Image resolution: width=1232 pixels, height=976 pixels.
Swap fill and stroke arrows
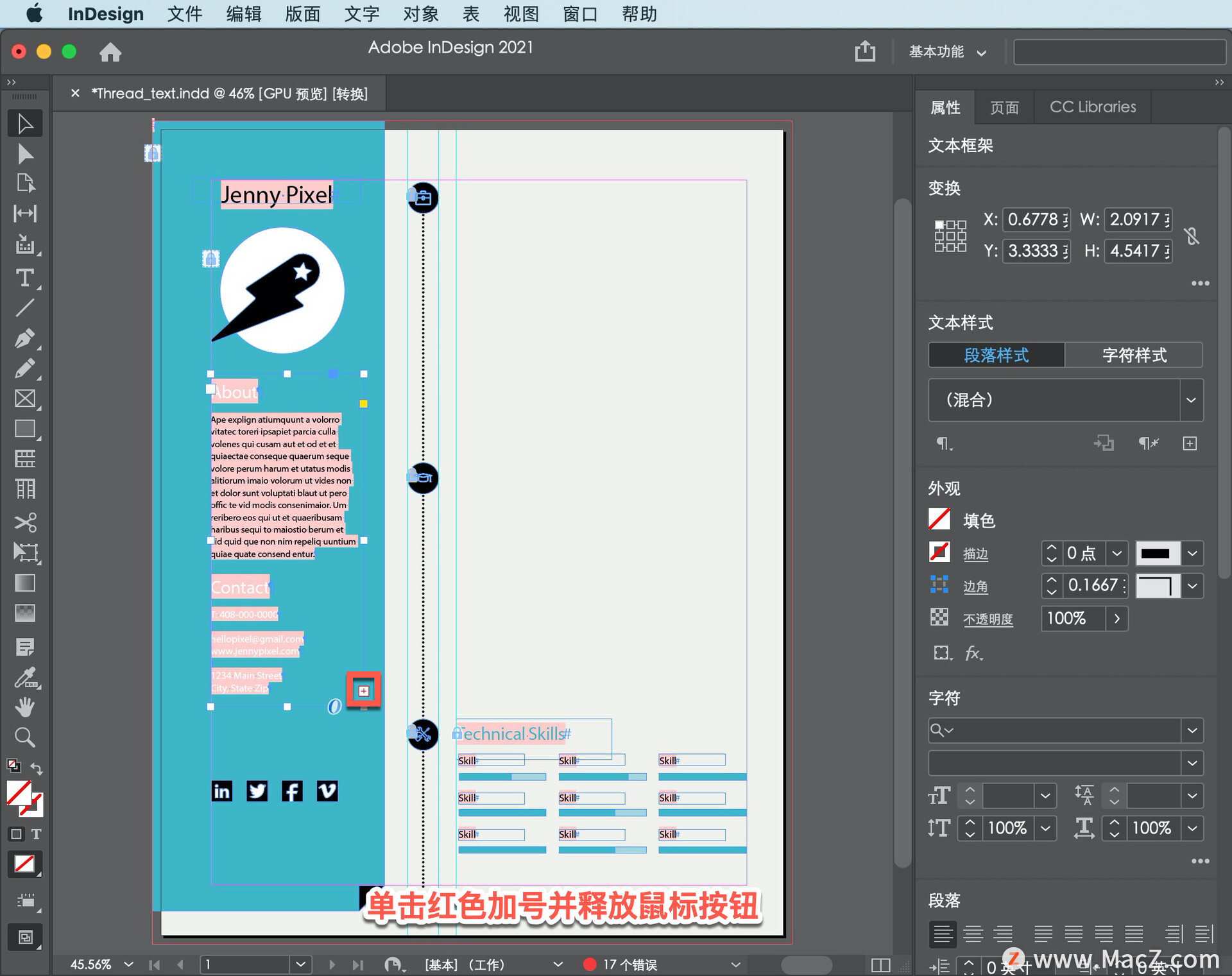37,768
